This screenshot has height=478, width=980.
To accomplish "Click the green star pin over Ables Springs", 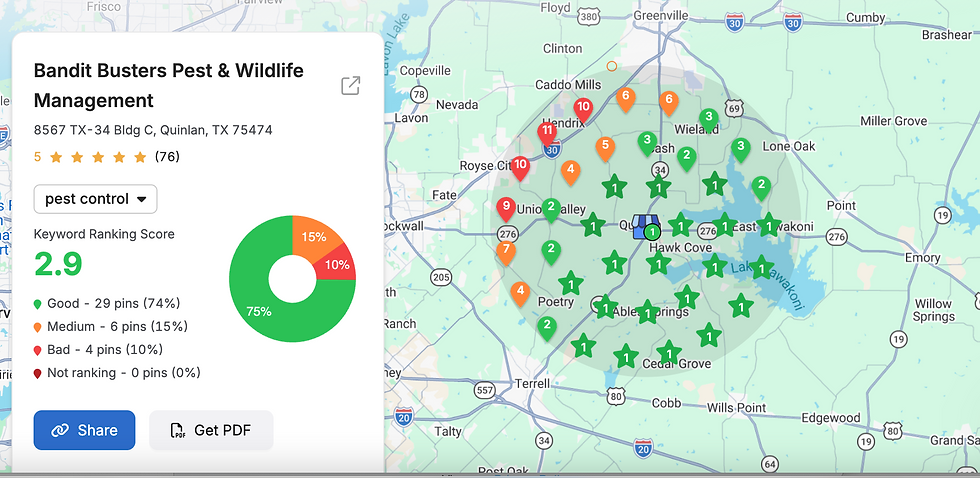I will [x=646, y=312].
